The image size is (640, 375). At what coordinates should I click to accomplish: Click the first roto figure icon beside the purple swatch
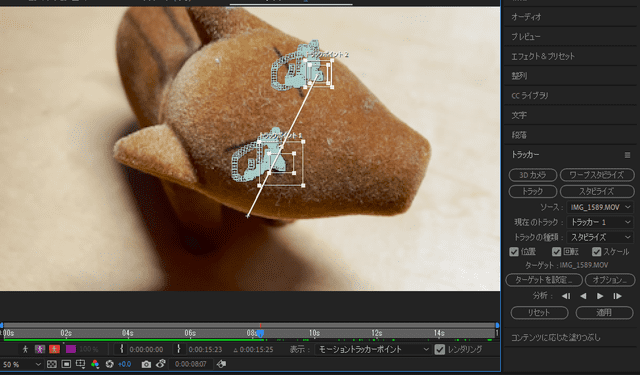click(x=25, y=349)
